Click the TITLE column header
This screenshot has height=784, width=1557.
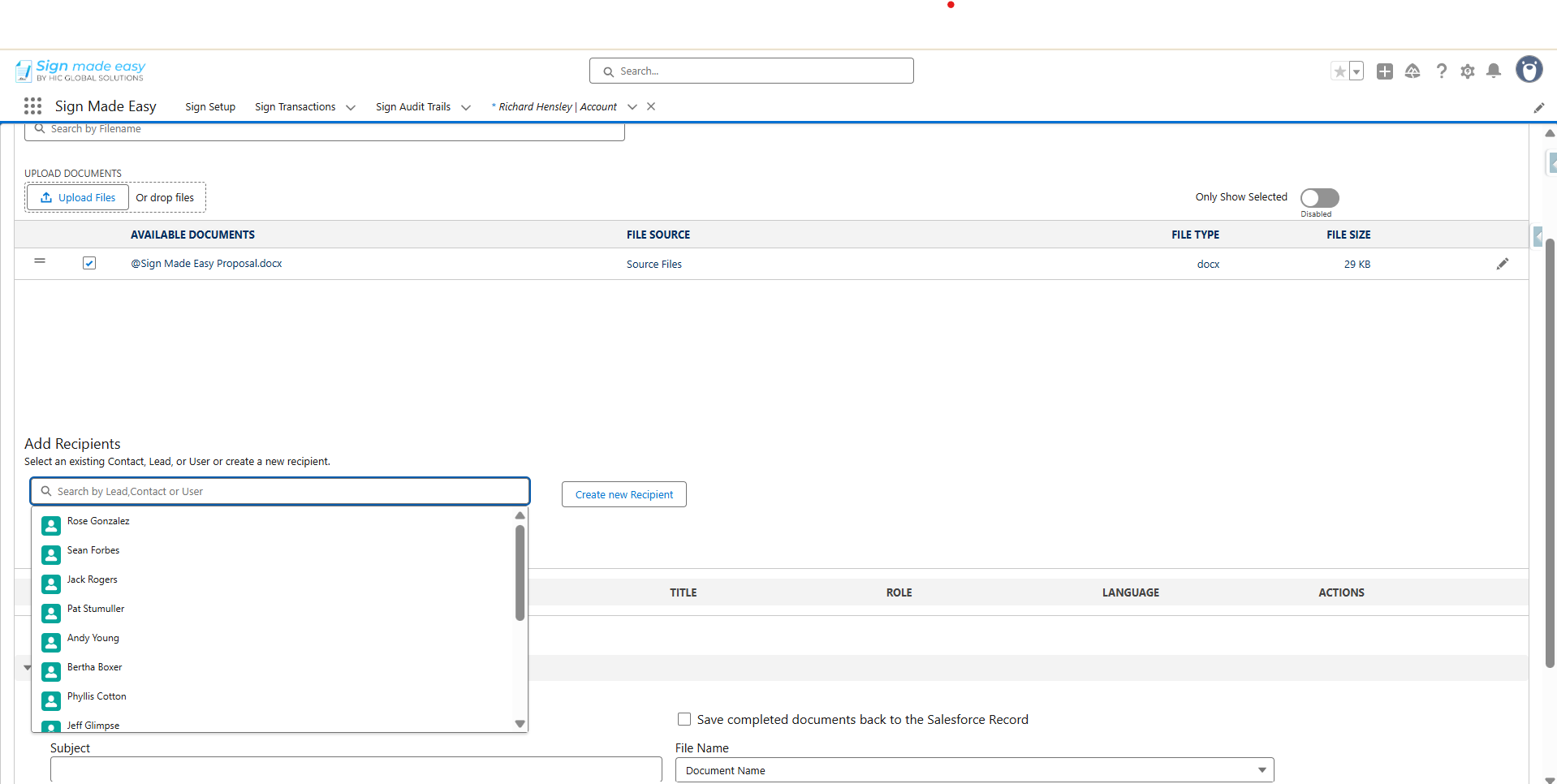(684, 592)
